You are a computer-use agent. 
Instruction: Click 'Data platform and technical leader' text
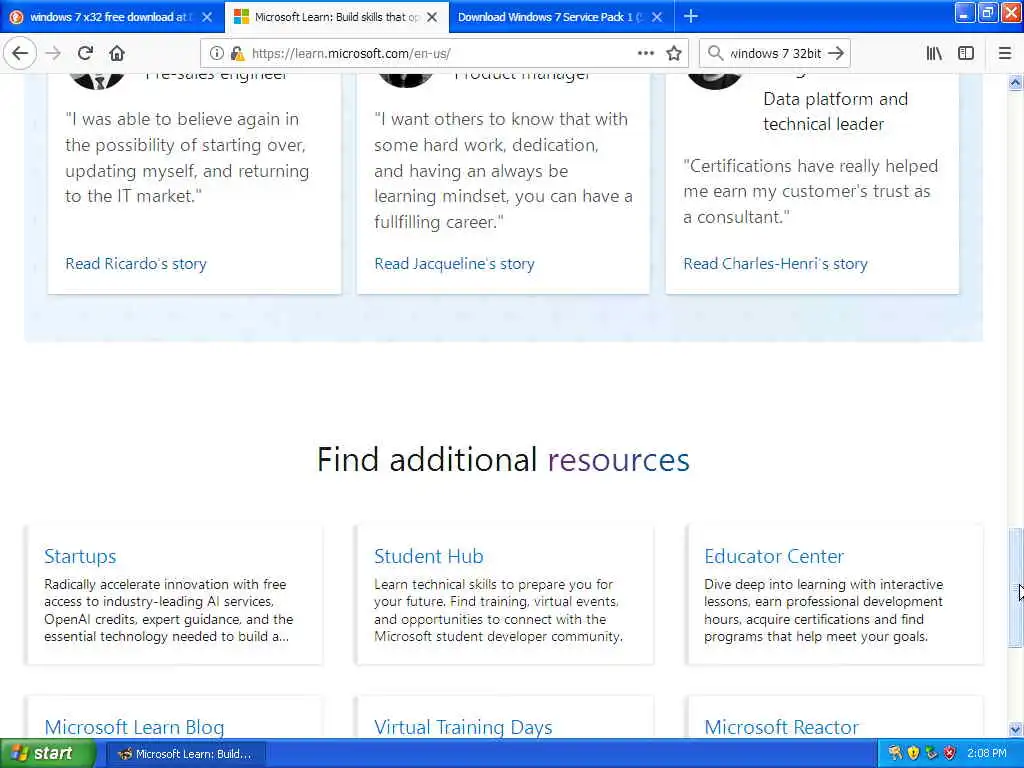(835, 112)
